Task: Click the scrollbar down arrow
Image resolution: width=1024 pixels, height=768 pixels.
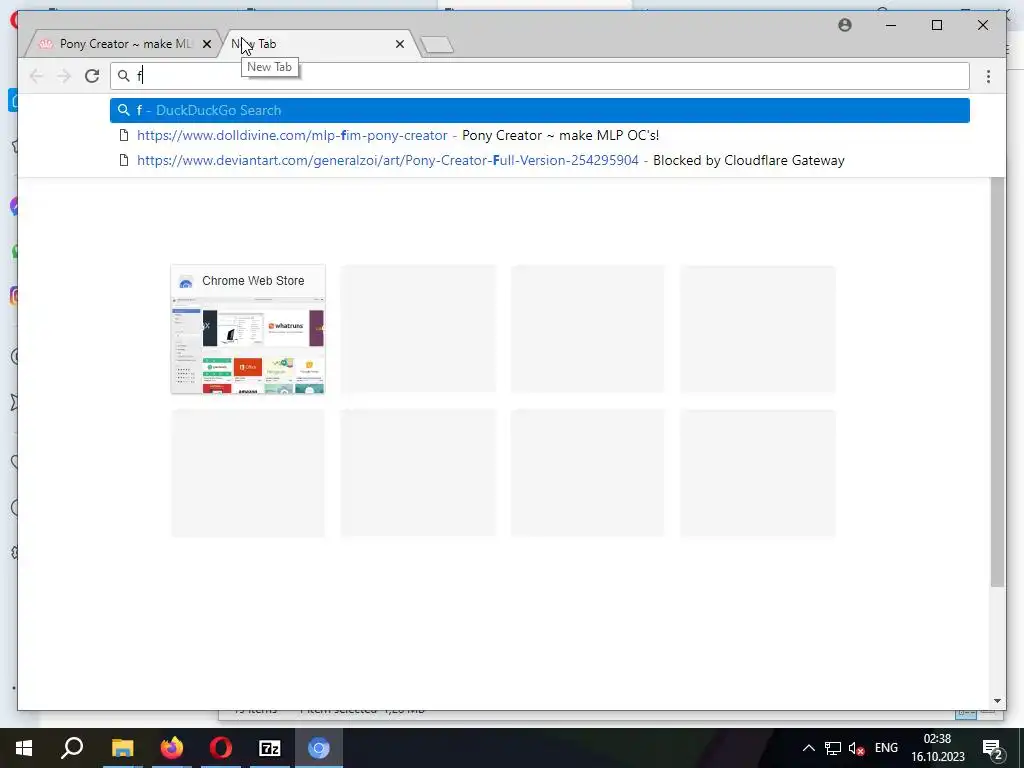Action: tap(997, 701)
